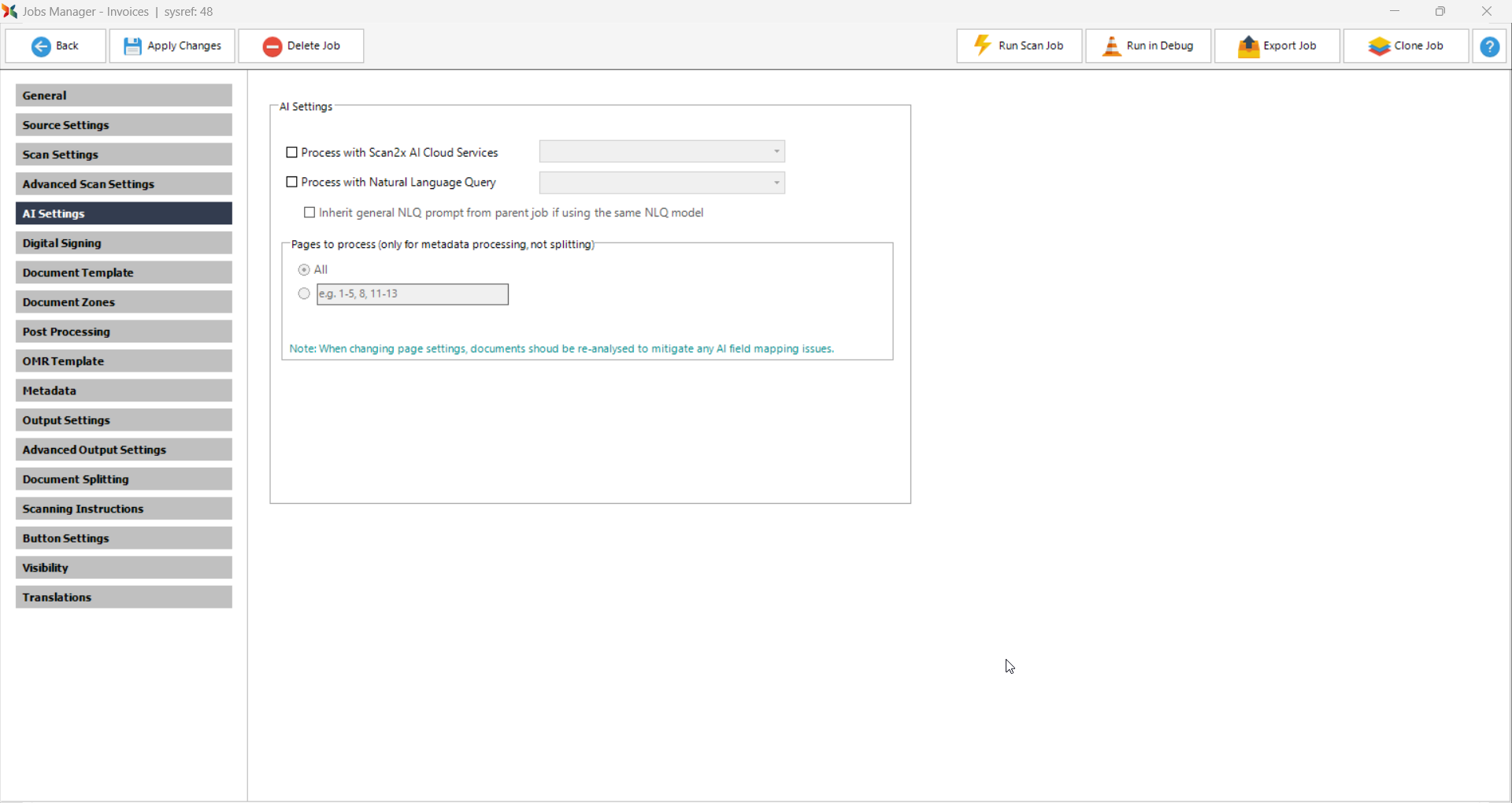Open help with the question mark icon
The width and height of the screenshot is (1512, 803).
pyautogui.click(x=1489, y=46)
